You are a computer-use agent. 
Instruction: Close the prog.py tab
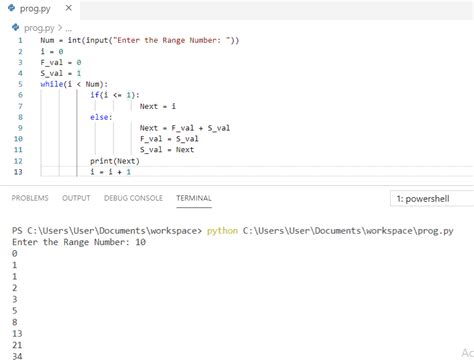[69, 8]
